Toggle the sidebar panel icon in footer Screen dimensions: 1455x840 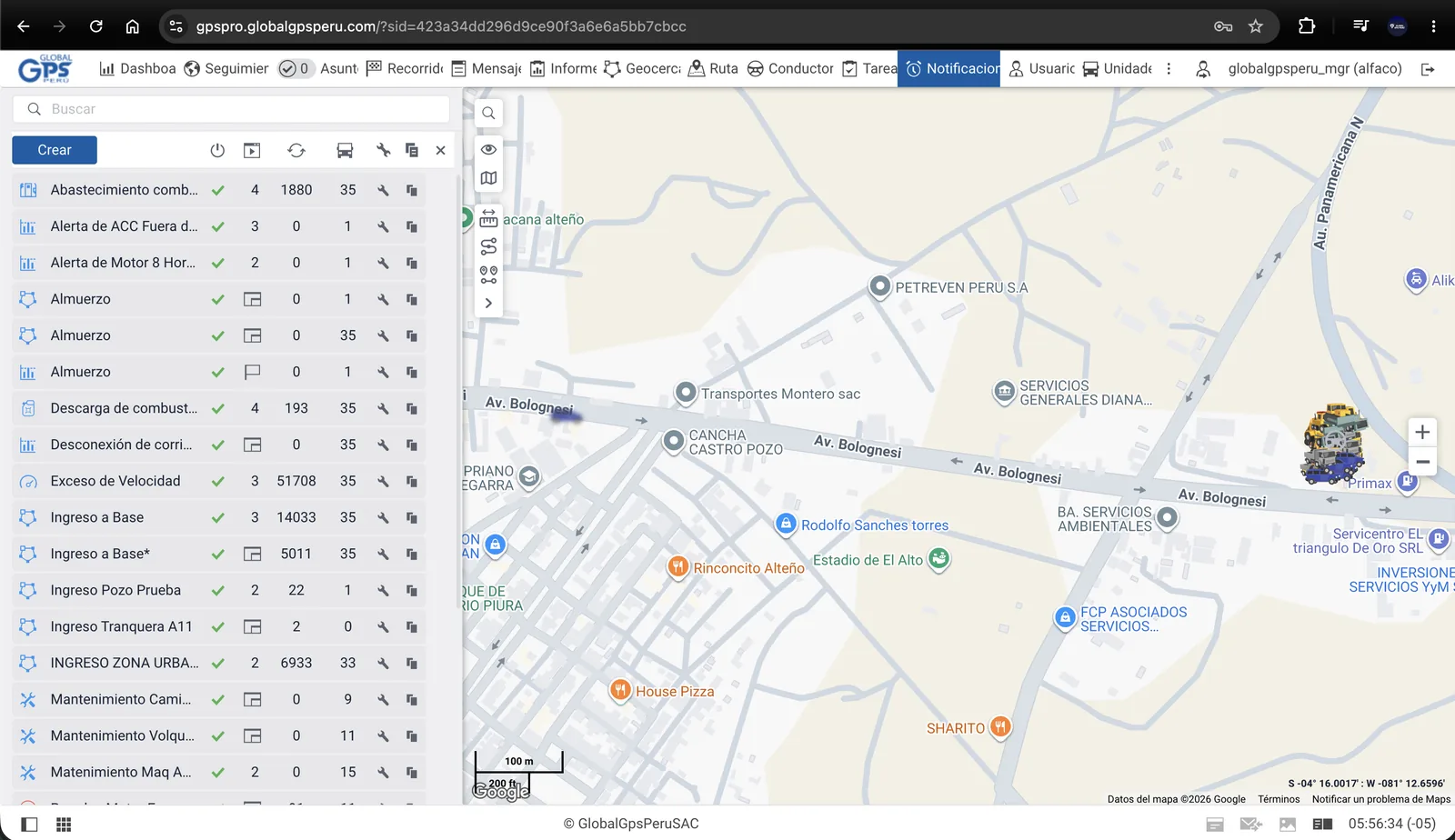point(29,825)
